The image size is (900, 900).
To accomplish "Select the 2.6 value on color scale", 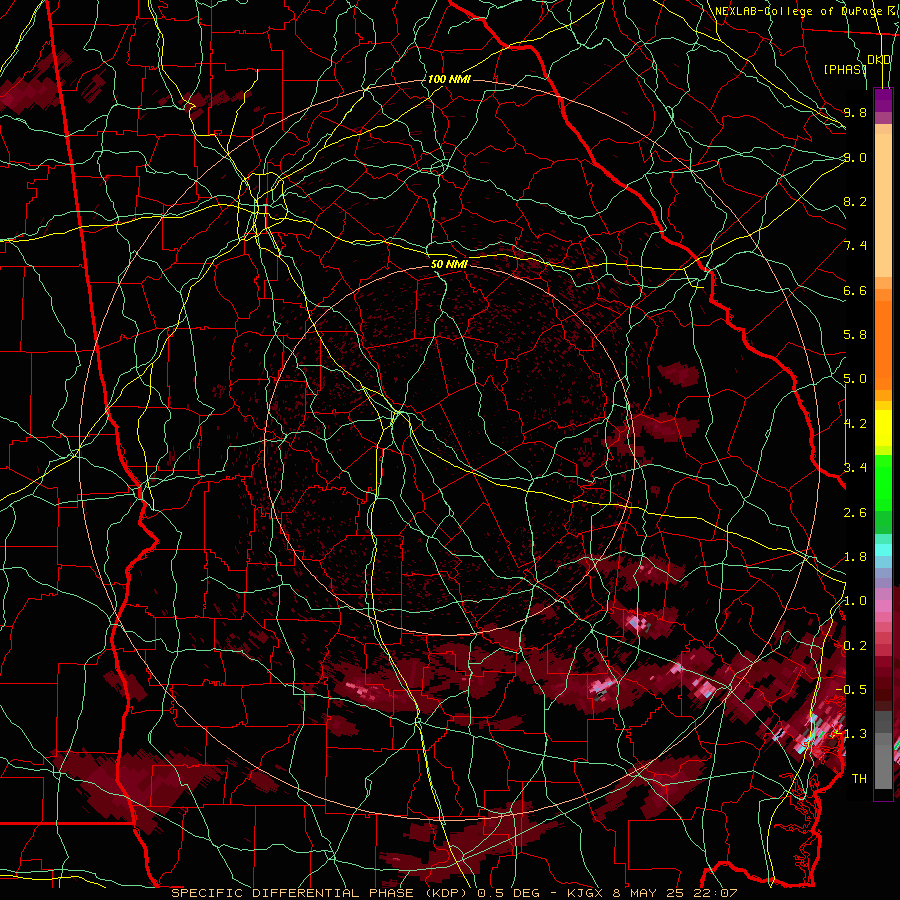I will pos(855,513).
